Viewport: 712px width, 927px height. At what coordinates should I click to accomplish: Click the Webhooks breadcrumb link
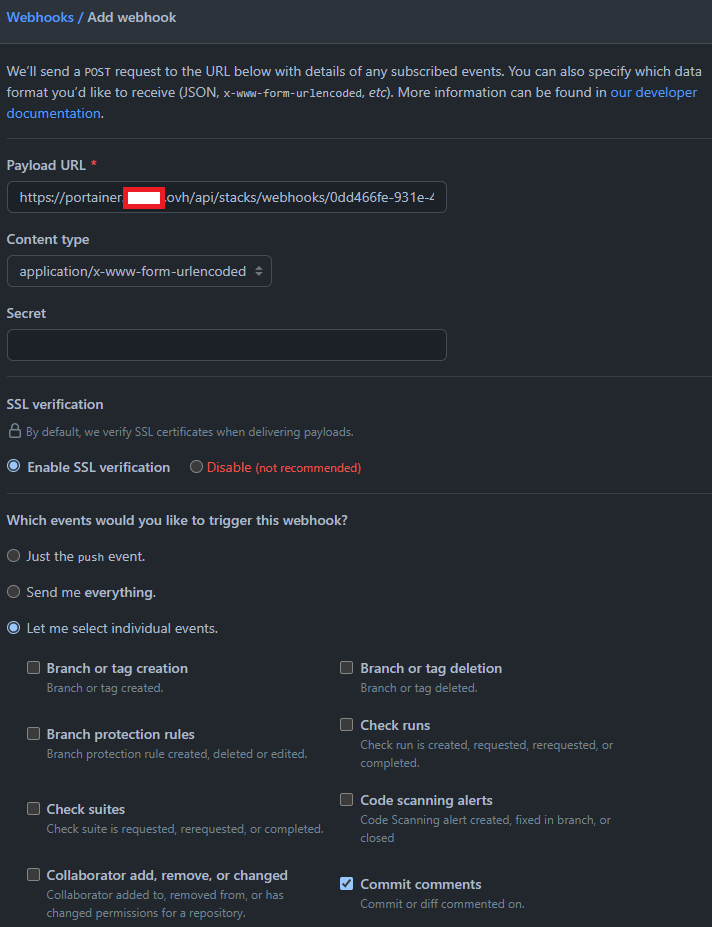(x=40, y=18)
